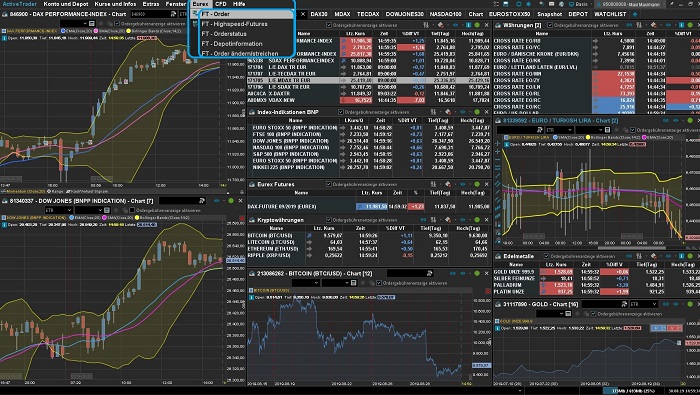Switch to the DEPOT workspace tab
The height and width of the screenshot is (395, 700).
tap(578, 14)
